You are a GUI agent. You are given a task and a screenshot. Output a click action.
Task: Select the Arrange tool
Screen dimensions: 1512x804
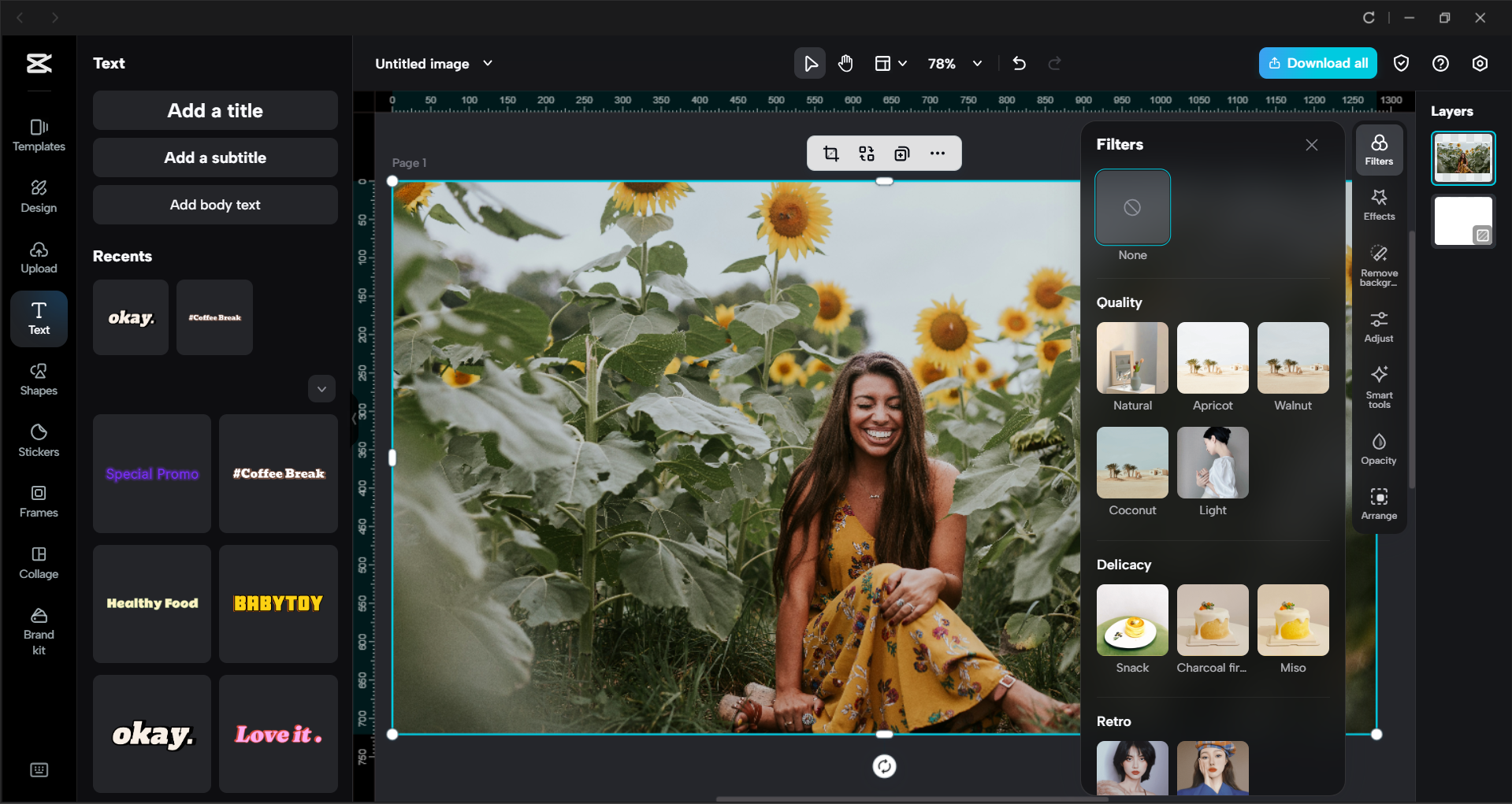pos(1378,503)
